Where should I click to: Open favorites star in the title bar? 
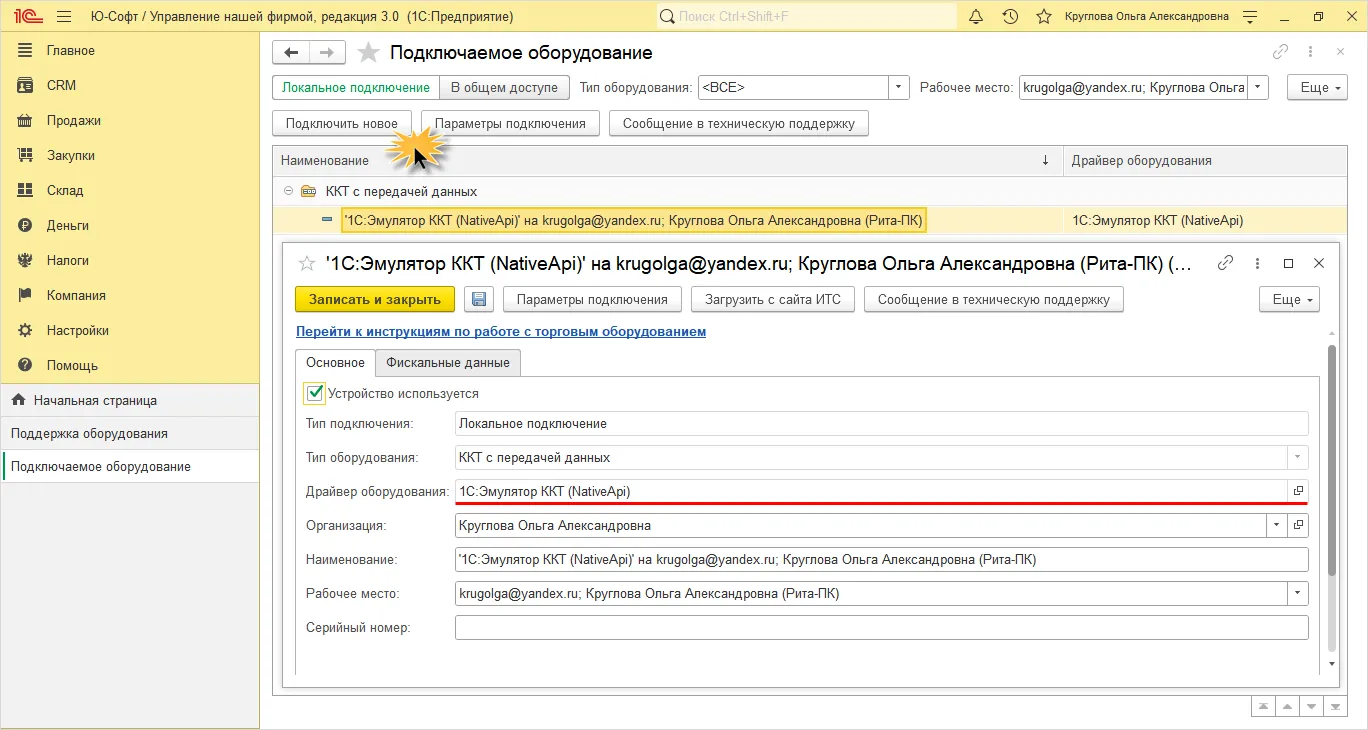[x=1044, y=17]
